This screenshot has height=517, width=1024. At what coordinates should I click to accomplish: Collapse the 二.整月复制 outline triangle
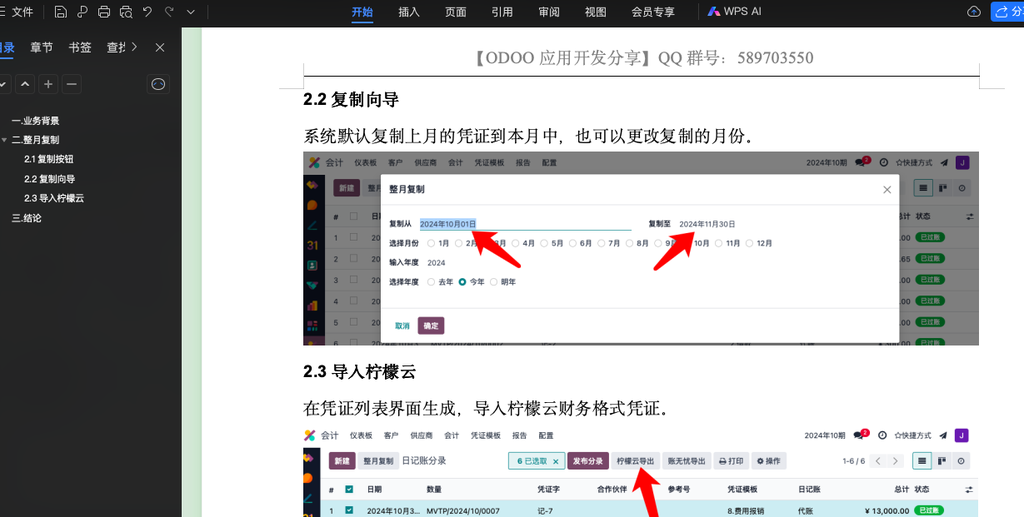(5, 140)
